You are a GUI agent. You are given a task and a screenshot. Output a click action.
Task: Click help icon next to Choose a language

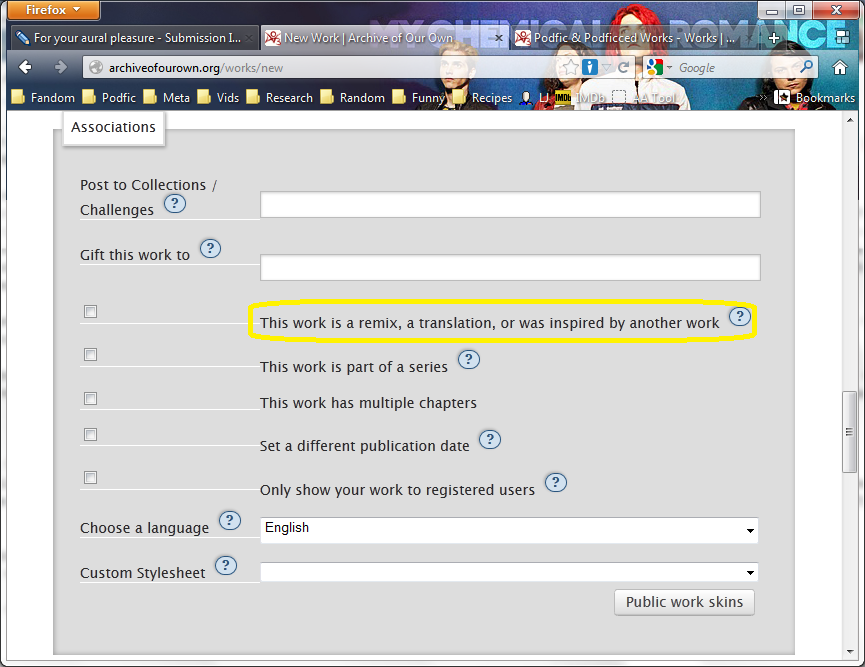[230, 521]
